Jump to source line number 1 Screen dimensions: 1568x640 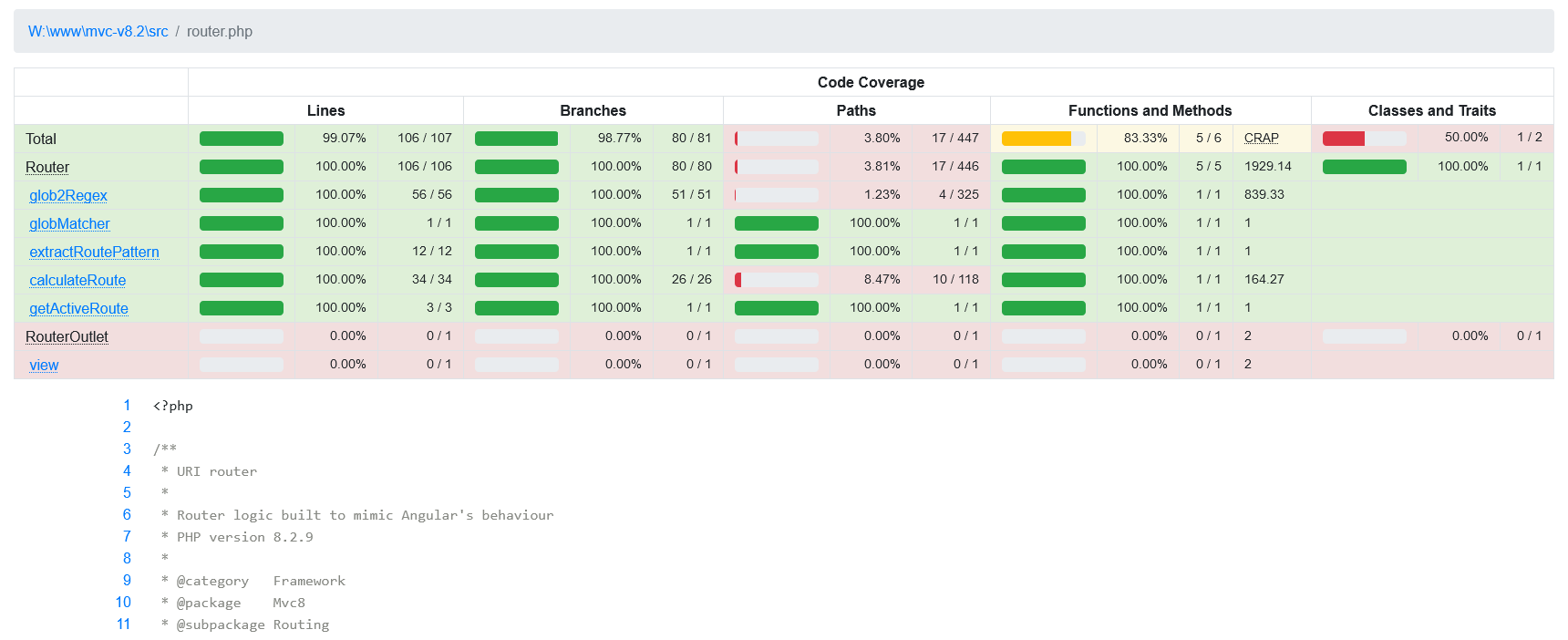click(127, 405)
